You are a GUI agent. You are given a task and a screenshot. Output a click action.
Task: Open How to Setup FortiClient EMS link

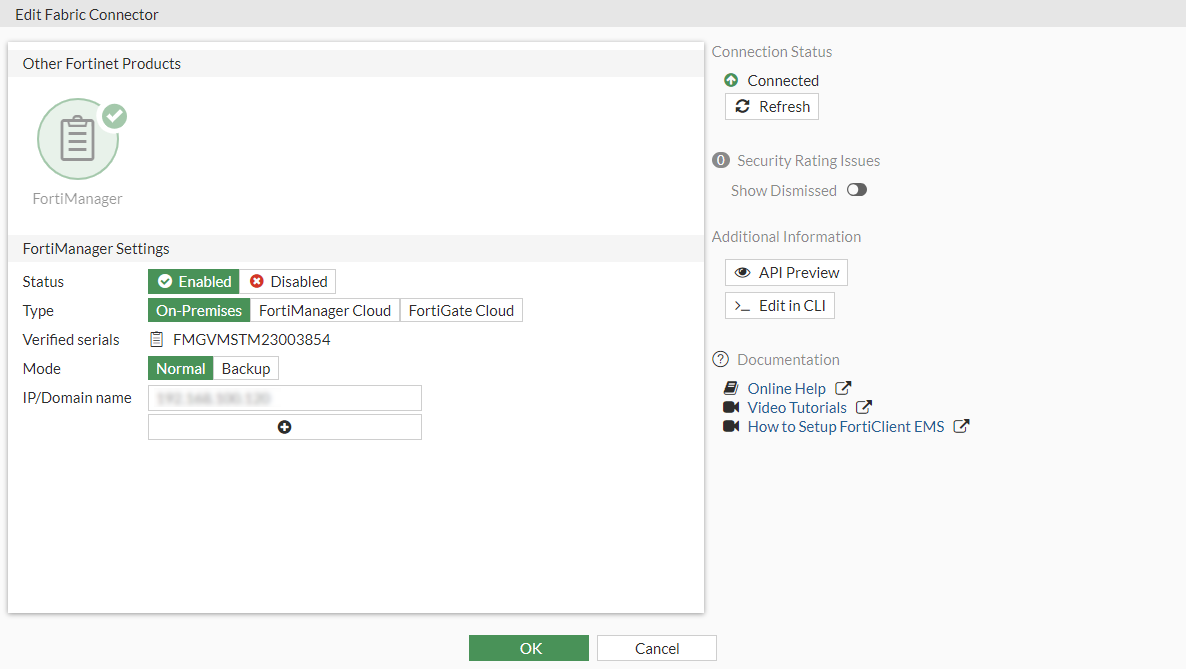pyautogui.click(x=845, y=426)
